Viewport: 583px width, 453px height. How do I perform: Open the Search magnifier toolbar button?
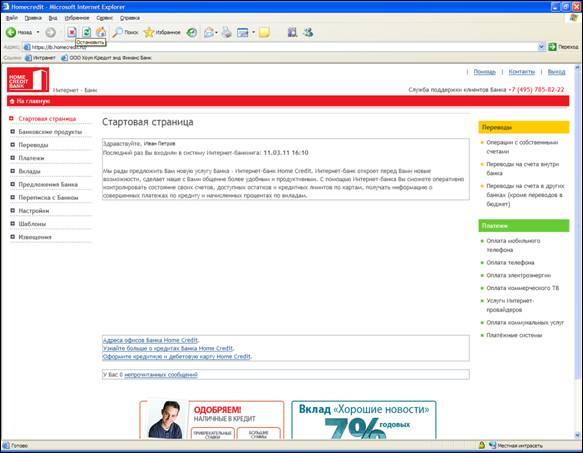coord(125,32)
